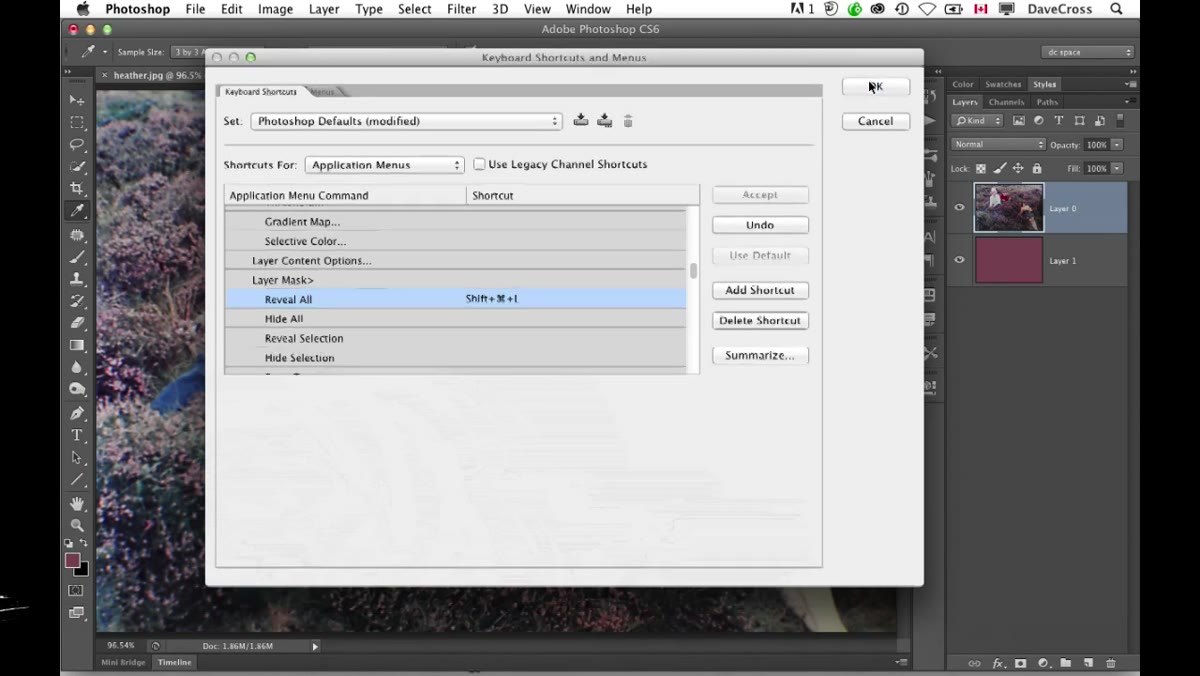Select the Spot Healing Brush tool
The width and height of the screenshot is (1200, 676).
(77, 235)
